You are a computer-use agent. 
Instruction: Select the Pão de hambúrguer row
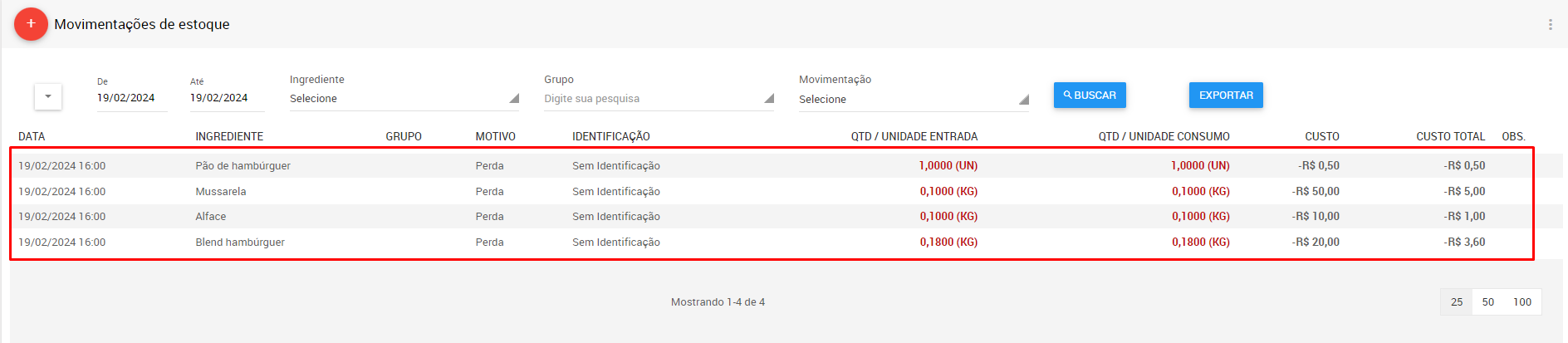(772, 165)
